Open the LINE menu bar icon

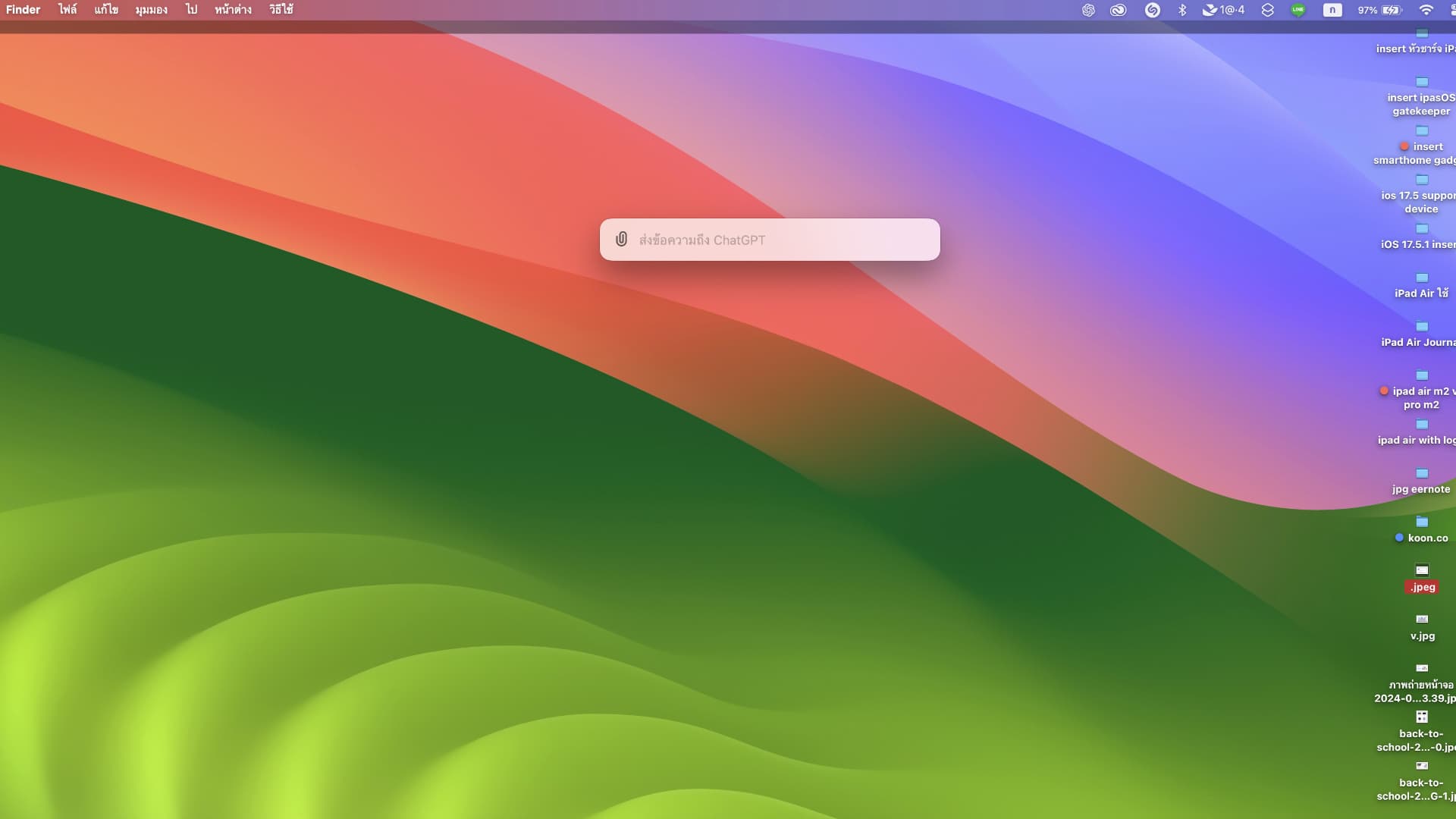click(1298, 10)
